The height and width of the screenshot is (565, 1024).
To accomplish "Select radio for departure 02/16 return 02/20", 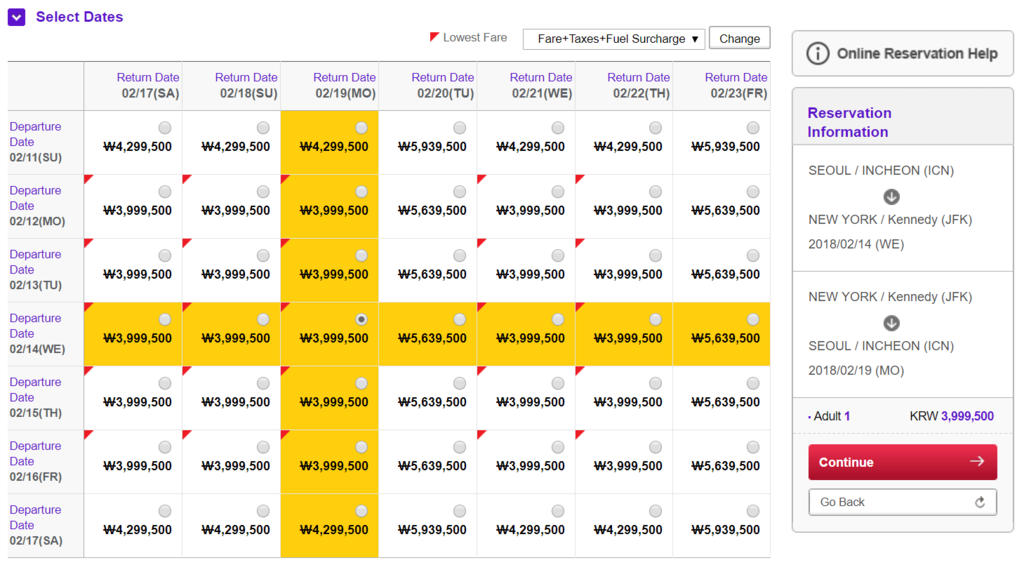I will pos(460,447).
